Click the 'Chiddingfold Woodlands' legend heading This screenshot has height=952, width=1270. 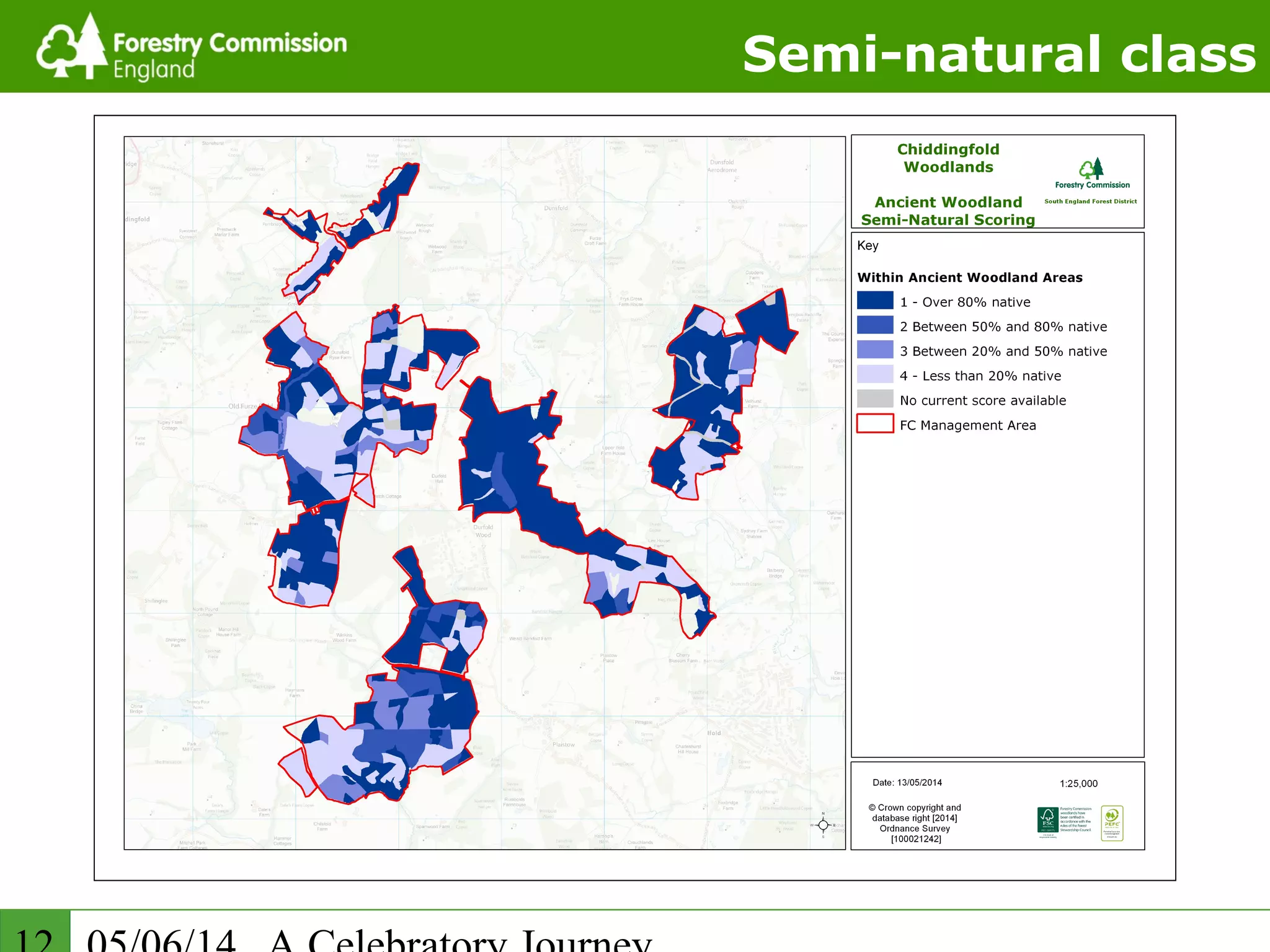(948, 158)
